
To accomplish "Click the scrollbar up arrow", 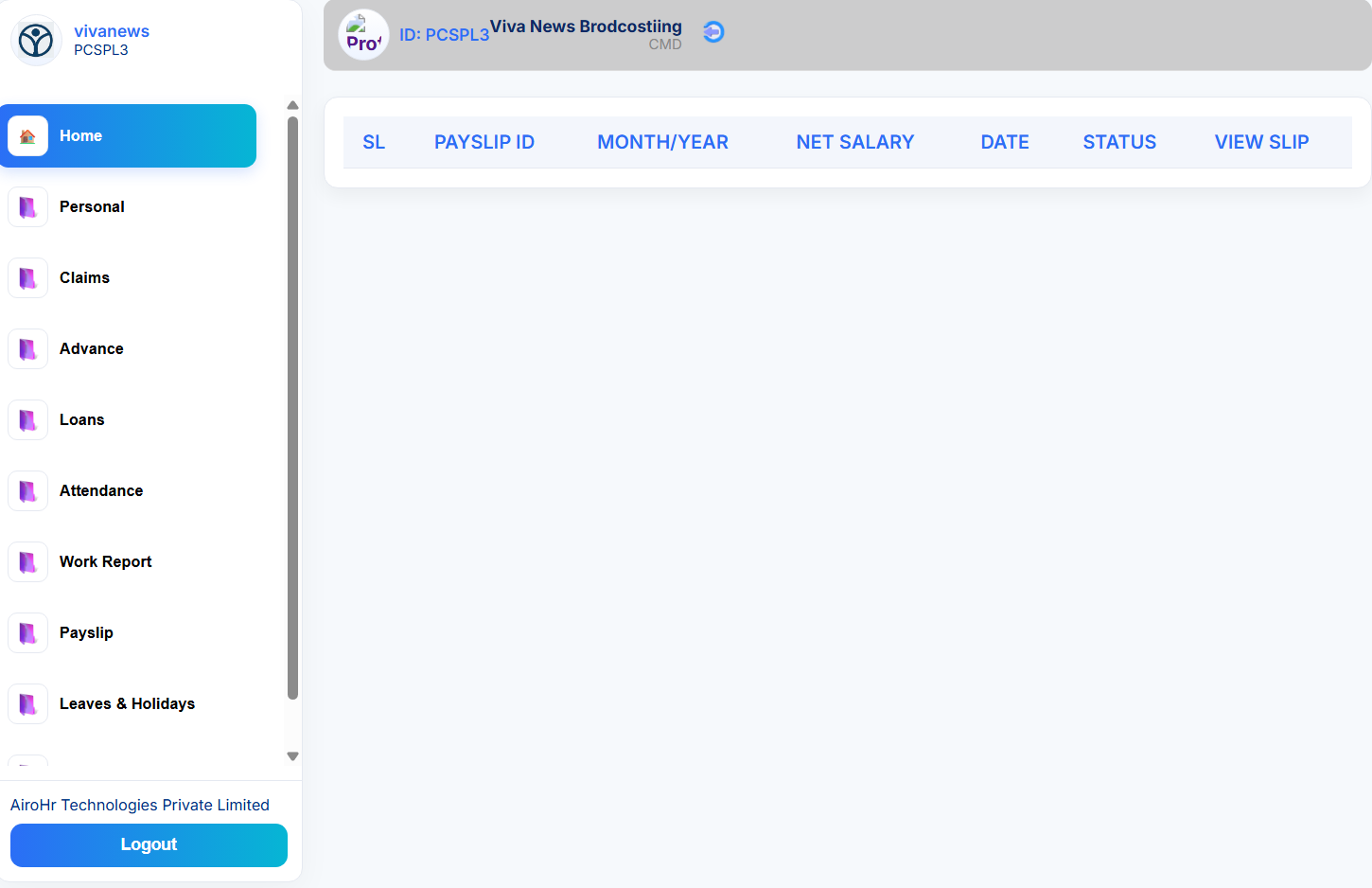I will click(x=292, y=105).
